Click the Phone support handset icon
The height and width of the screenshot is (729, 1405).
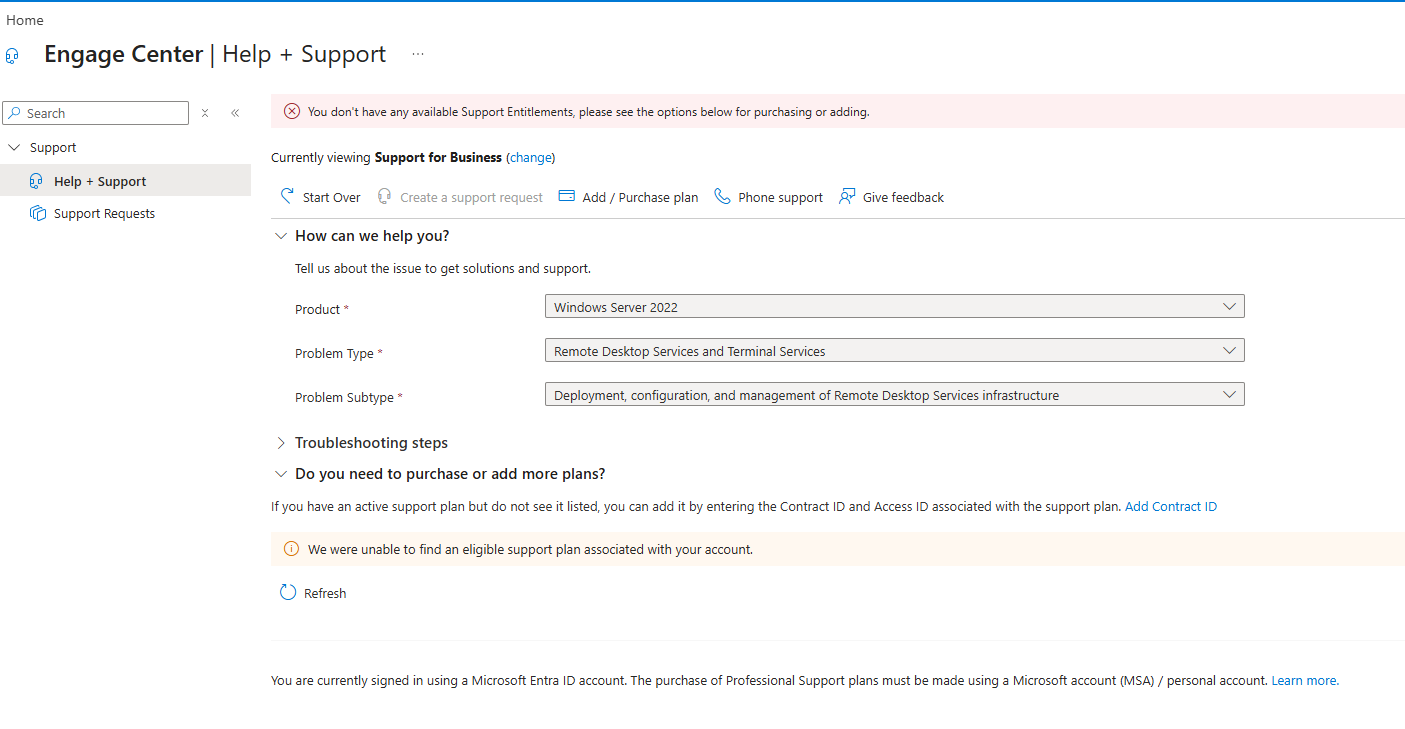722,196
